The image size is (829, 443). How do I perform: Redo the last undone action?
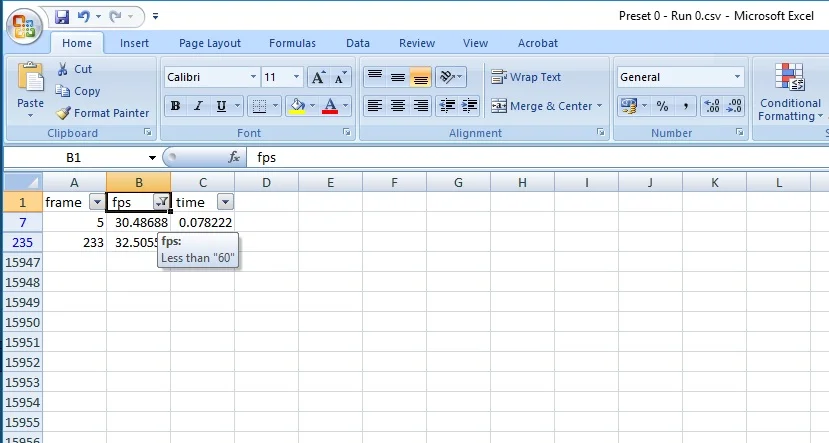point(115,17)
